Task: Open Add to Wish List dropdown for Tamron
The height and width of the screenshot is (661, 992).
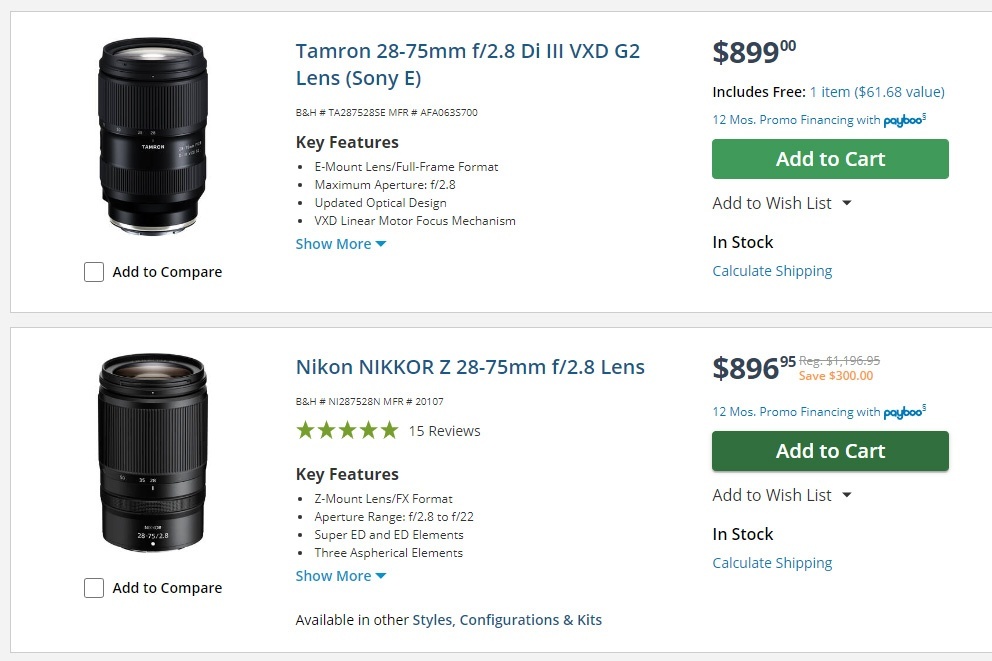Action: 782,203
